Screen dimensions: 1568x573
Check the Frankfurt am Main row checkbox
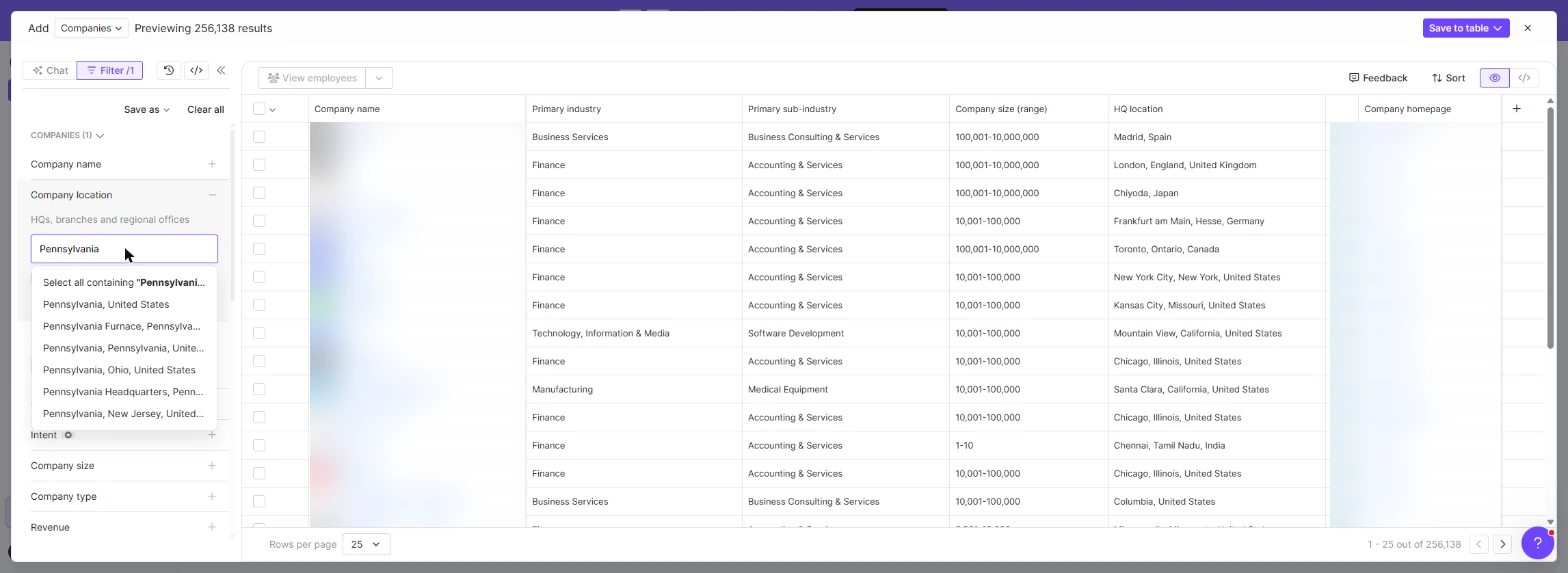[260, 221]
